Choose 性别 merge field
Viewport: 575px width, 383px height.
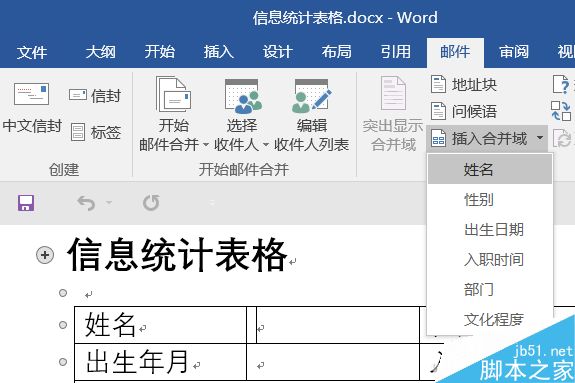click(x=490, y=200)
